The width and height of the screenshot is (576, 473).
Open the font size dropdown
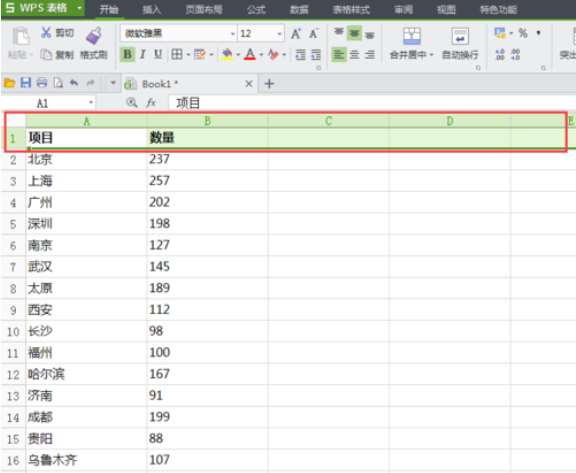[280, 34]
